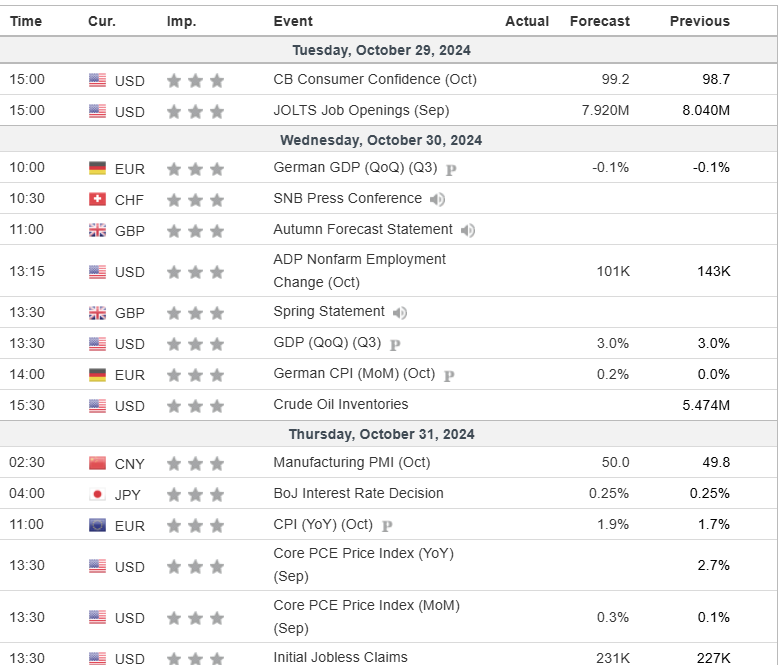Click the speaker icon next to Autumn Forecast Statement
778x665 pixels.
pos(467,230)
